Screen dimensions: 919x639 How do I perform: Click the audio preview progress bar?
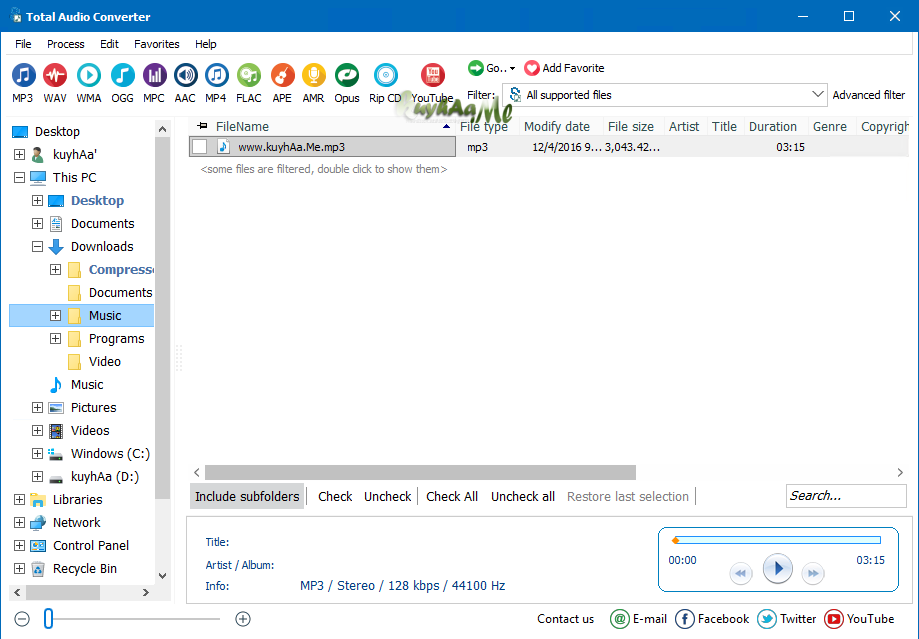pos(777,540)
